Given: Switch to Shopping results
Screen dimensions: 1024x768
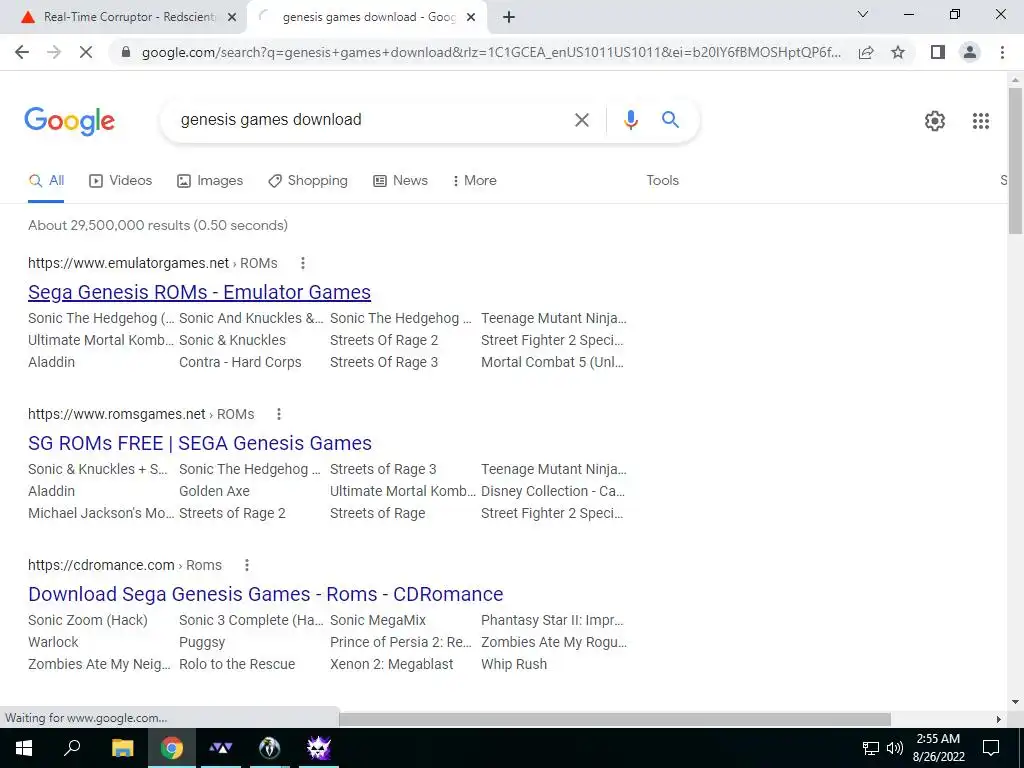Looking at the screenshot, I should point(308,181).
